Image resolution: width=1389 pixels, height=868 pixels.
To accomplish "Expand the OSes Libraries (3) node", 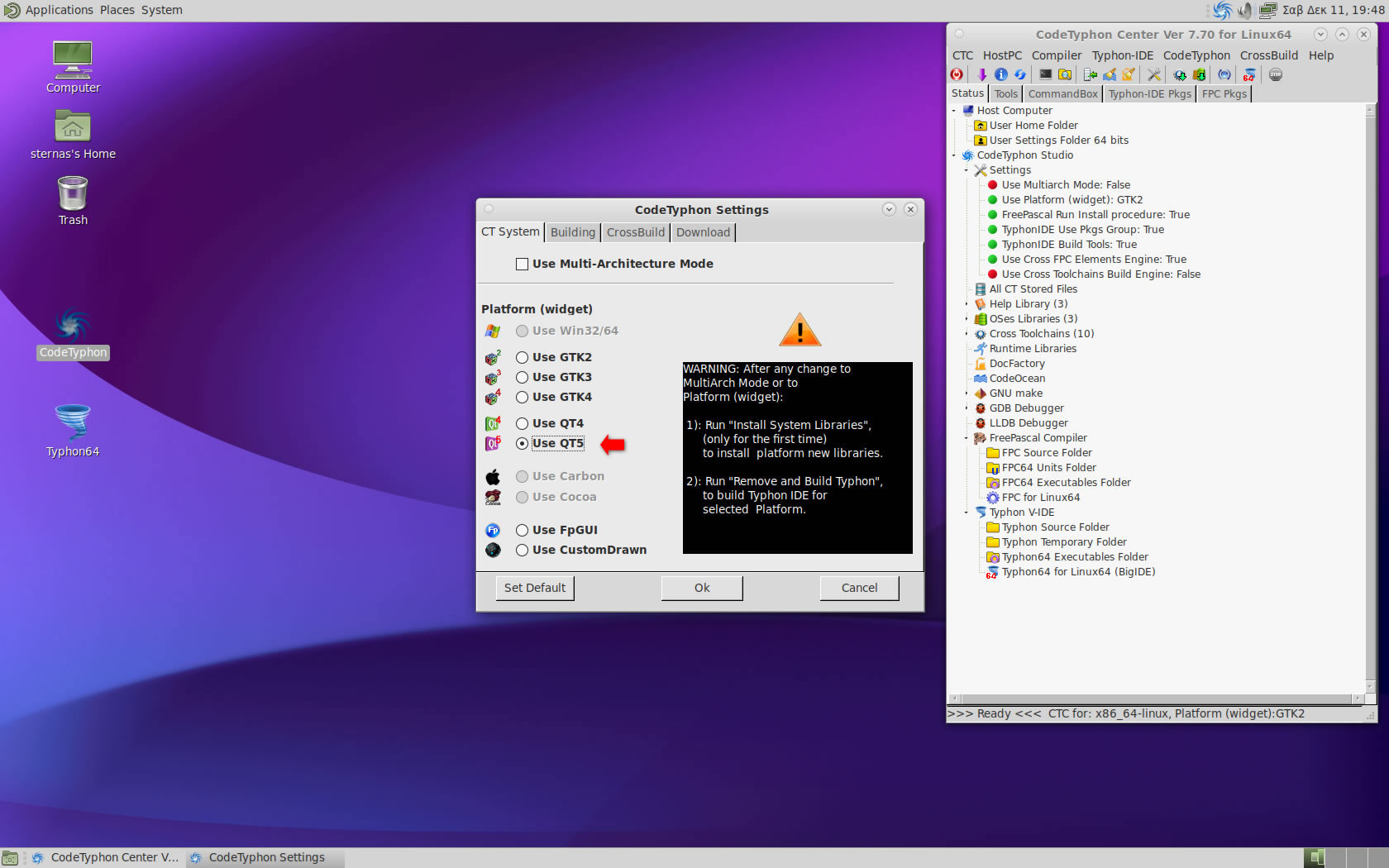I will [x=967, y=319].
